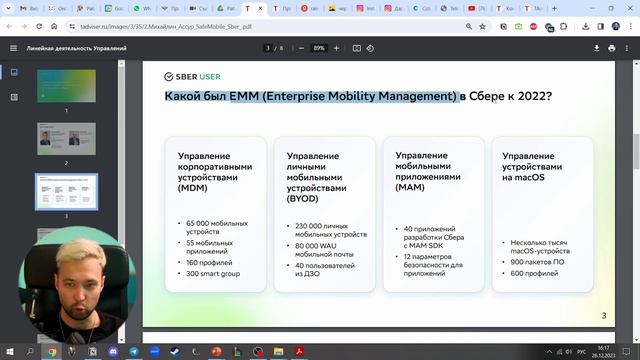This screenshot has height=360, width=640.
Task: Click the MDM card heading text
Action: (215, 172)
